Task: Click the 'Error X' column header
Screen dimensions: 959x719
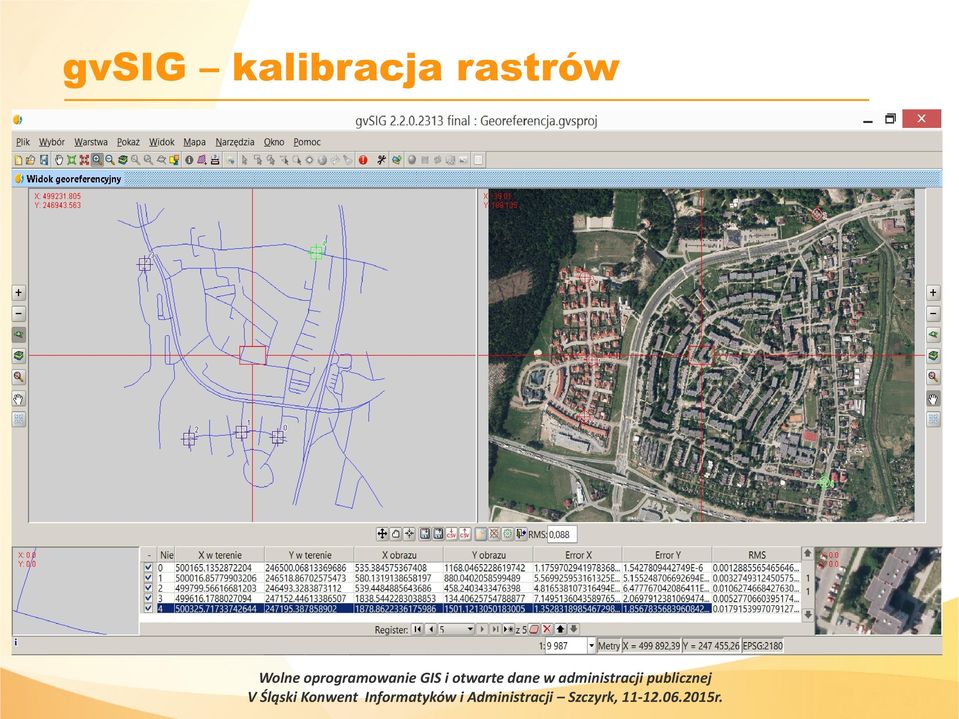Action: 578,555
